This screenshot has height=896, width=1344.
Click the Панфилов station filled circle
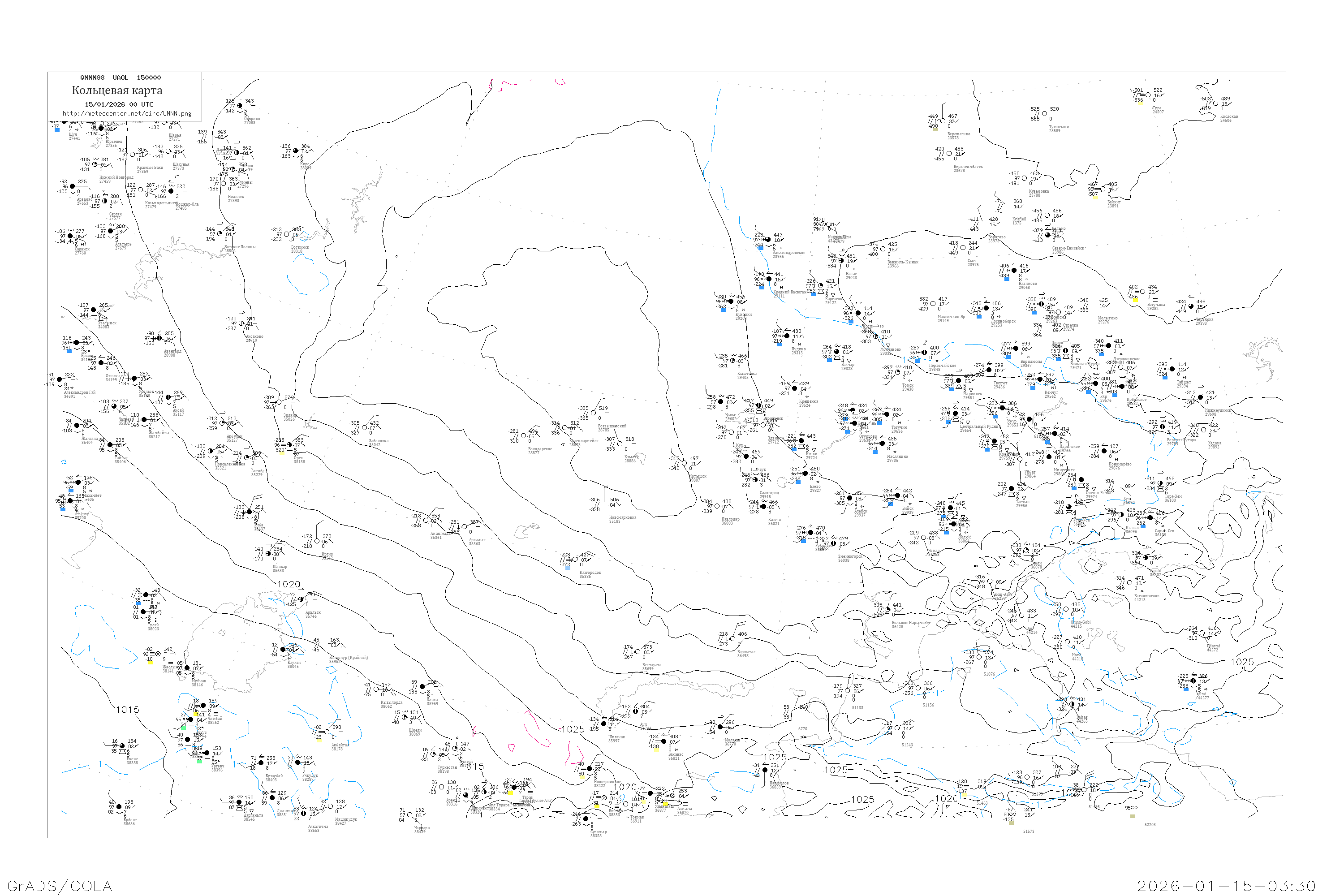tap(765, 770)
